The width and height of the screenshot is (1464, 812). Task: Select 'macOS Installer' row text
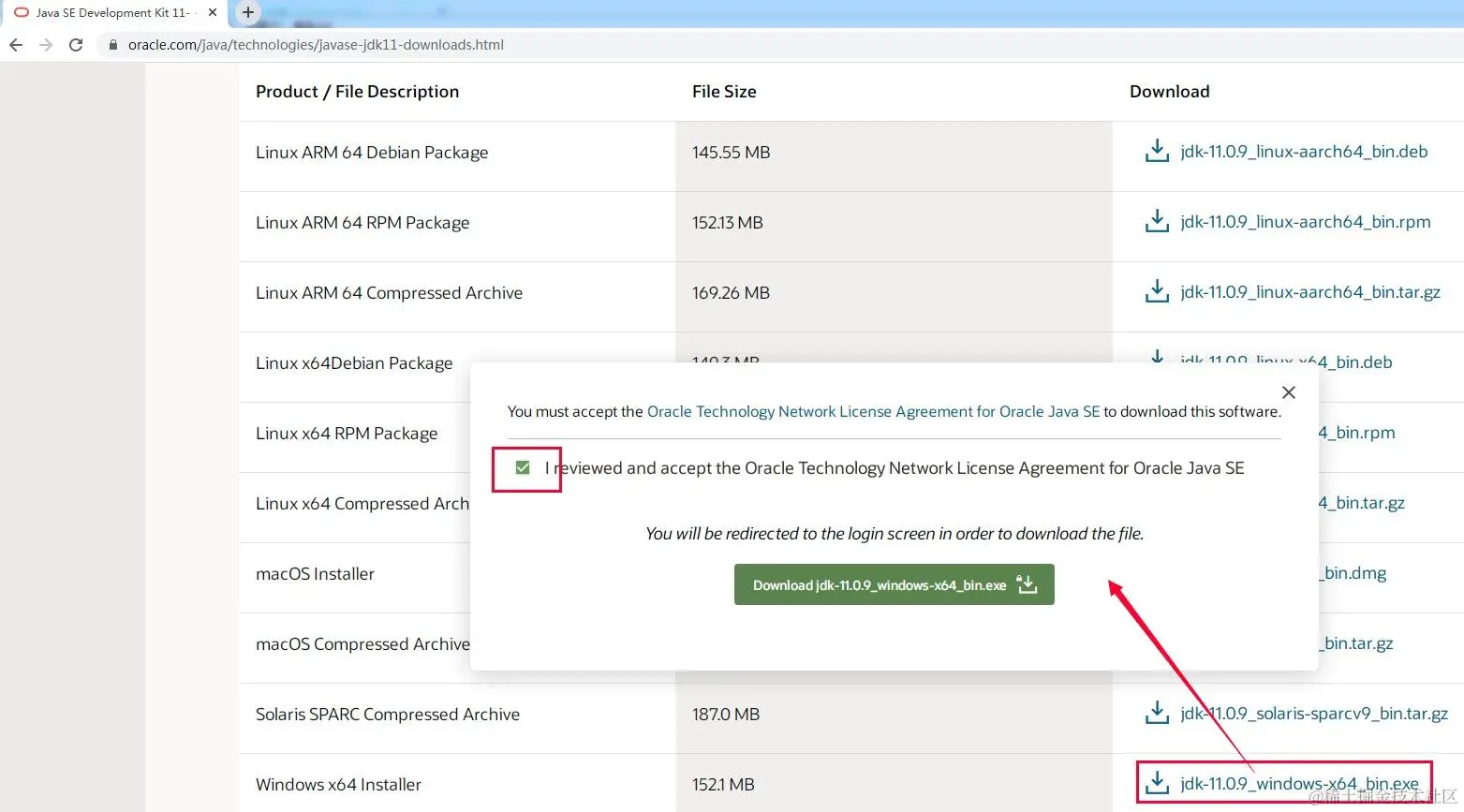coord(315,574)
